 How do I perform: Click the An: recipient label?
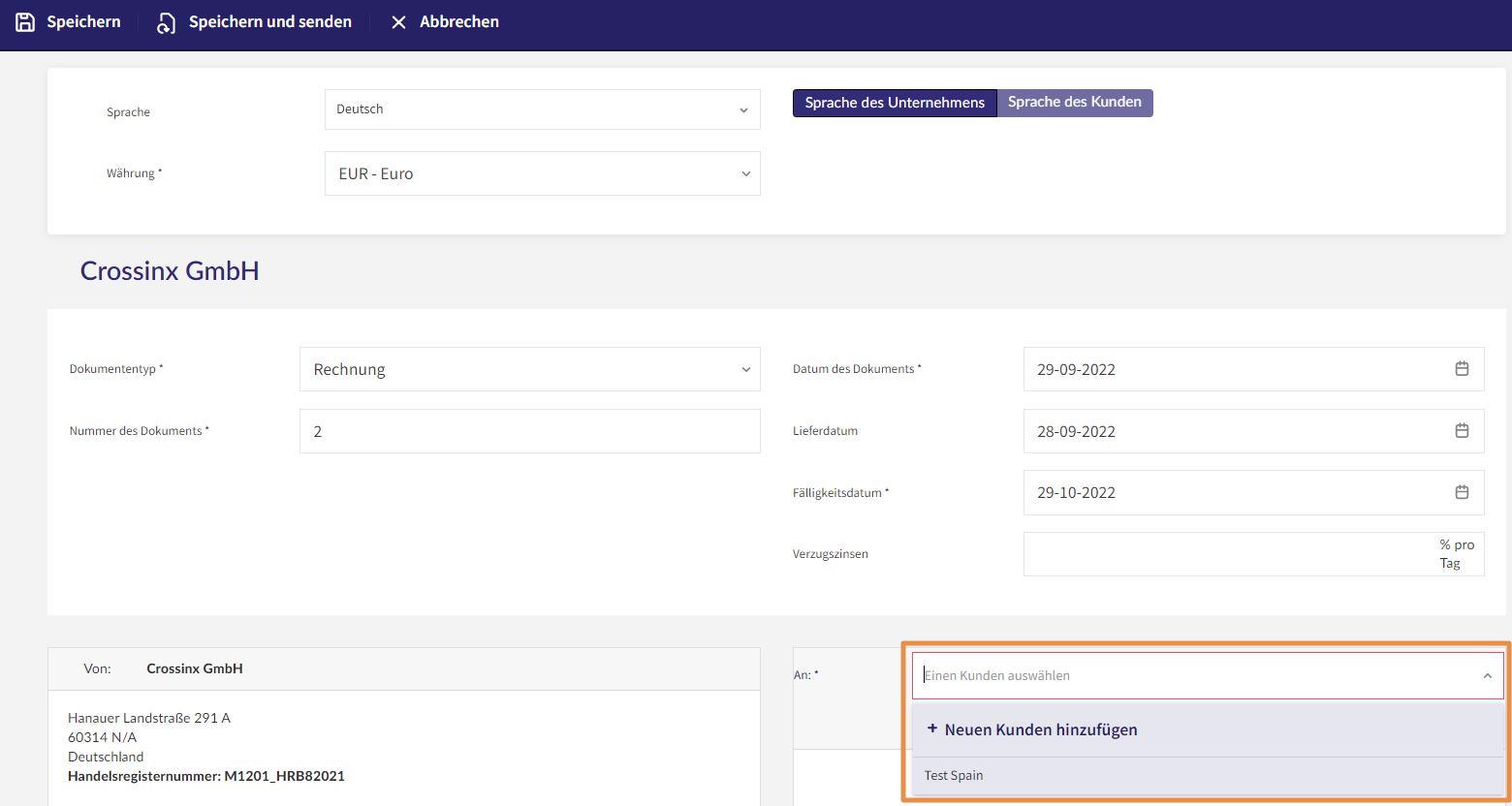805,674
